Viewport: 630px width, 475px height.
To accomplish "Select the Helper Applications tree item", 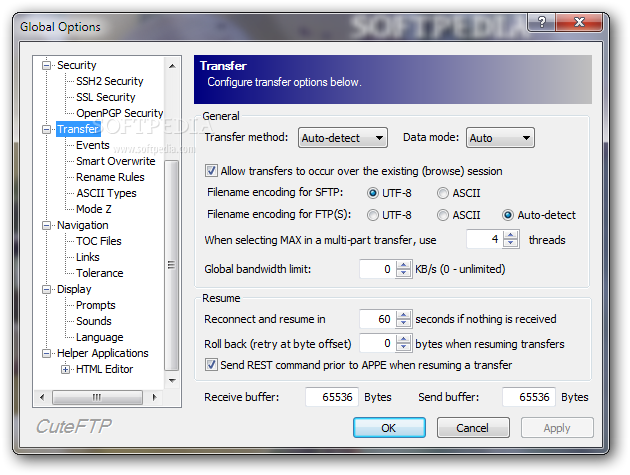I will tap(103, 353).
